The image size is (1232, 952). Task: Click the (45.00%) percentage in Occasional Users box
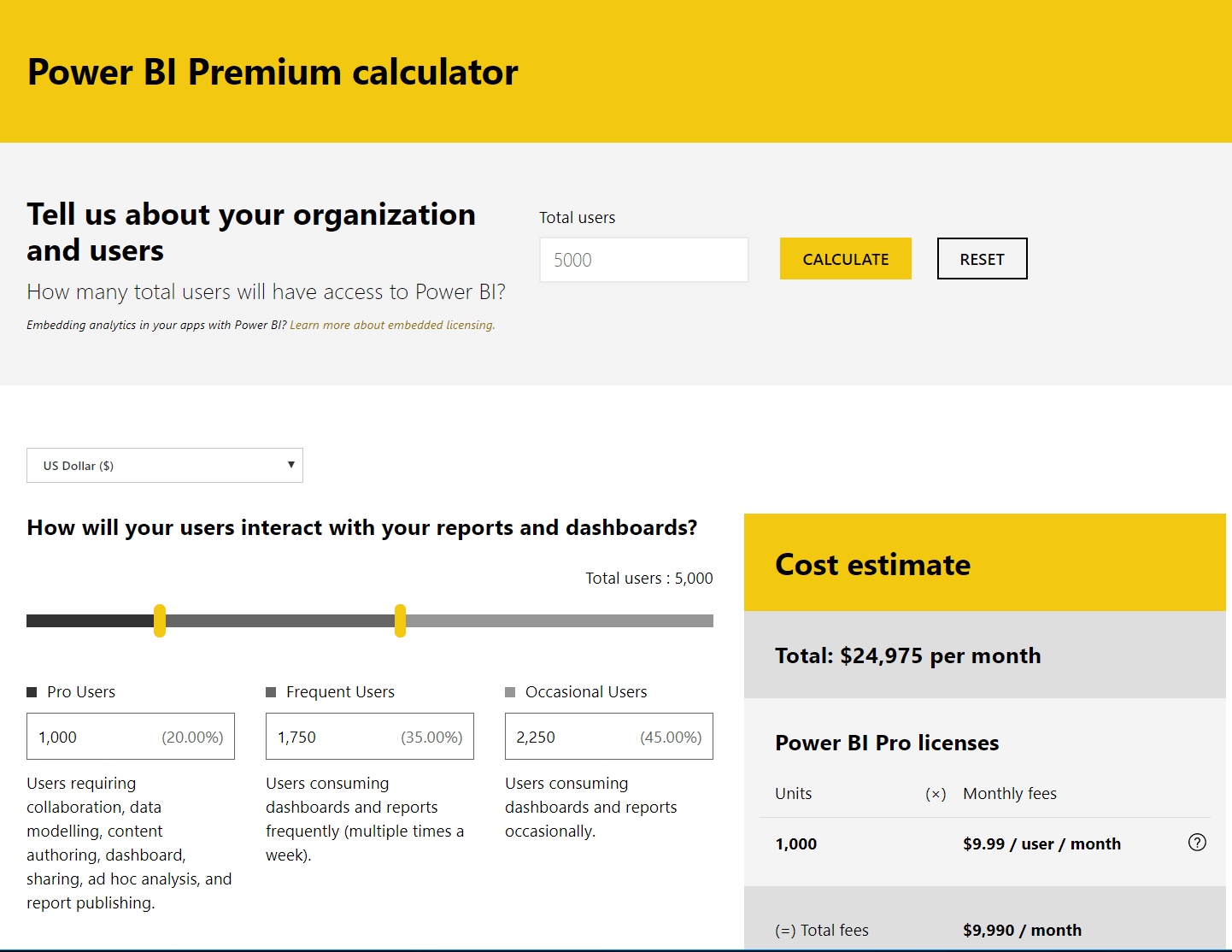[x=671, y=737]
